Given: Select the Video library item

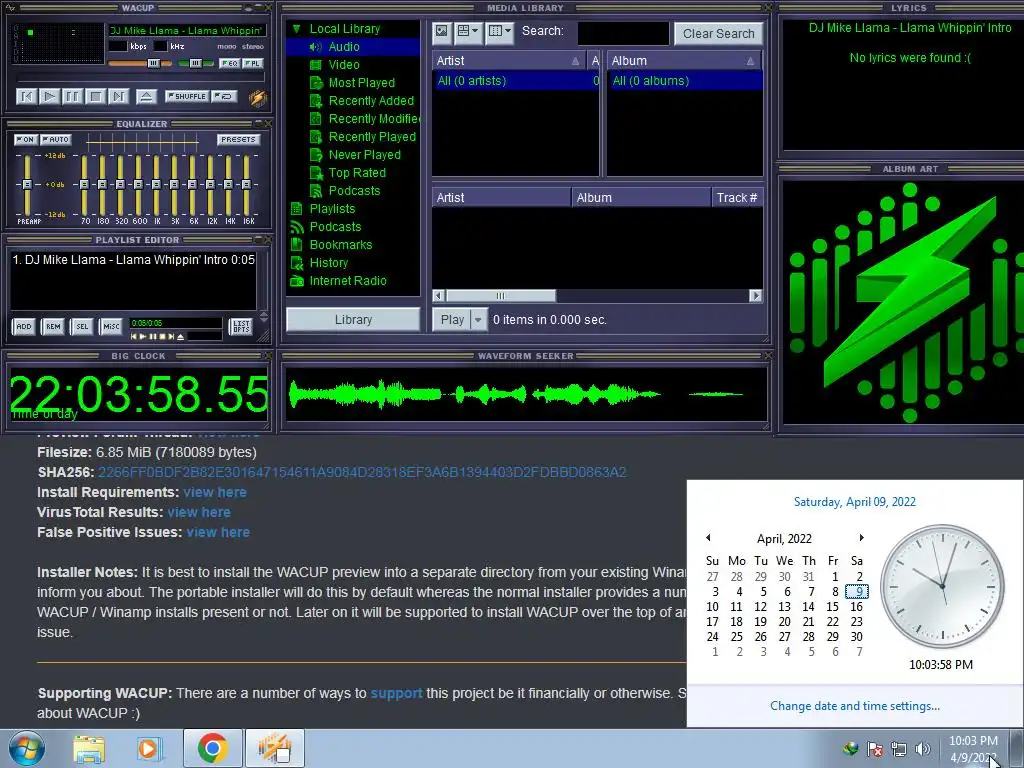Looking at the screenshot, I should 344,65.
